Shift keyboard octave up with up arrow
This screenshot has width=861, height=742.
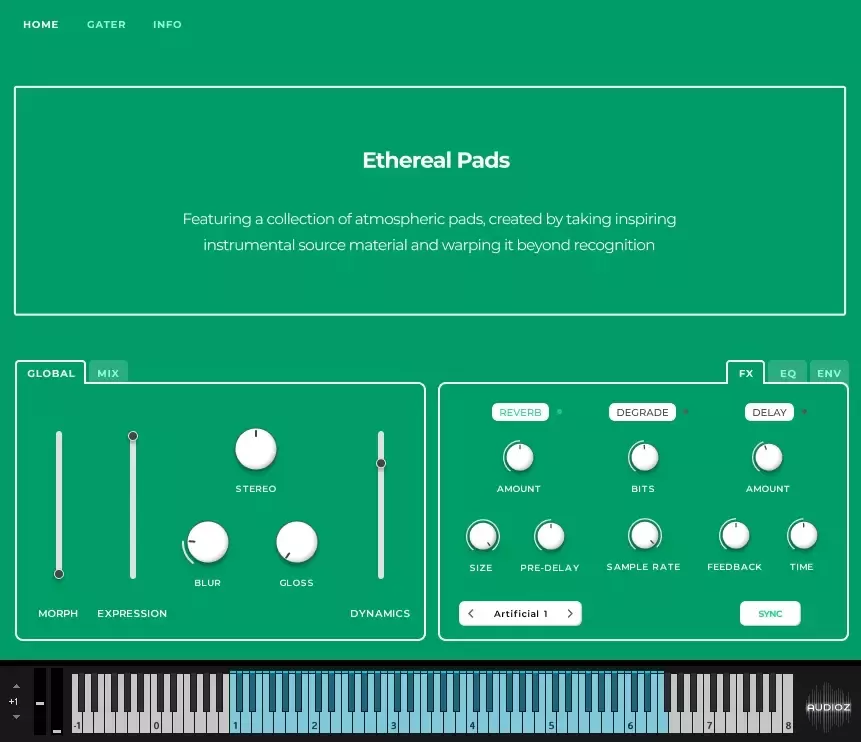click(16, 686)
